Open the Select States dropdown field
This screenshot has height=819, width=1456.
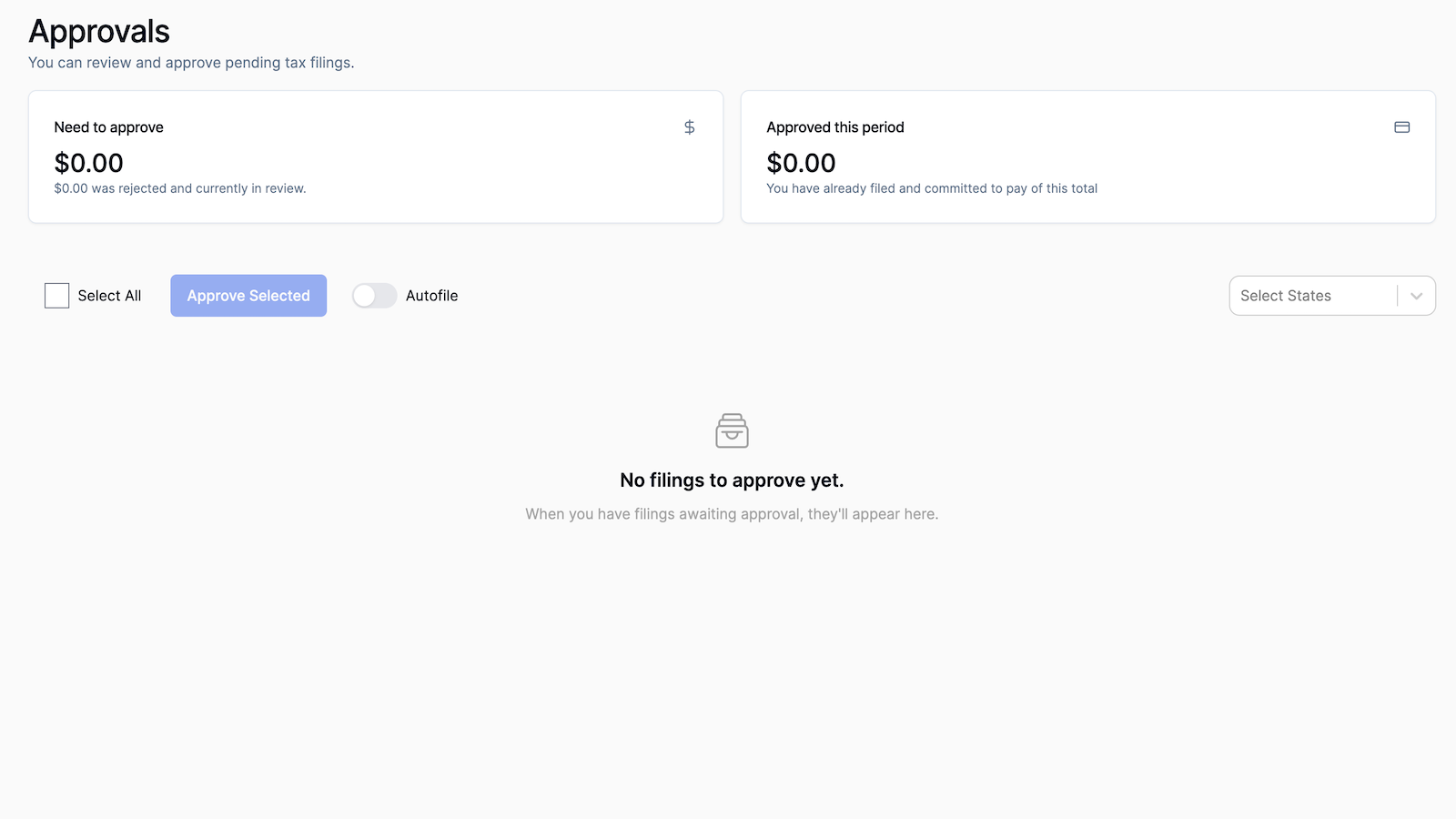pos(1310,296)
